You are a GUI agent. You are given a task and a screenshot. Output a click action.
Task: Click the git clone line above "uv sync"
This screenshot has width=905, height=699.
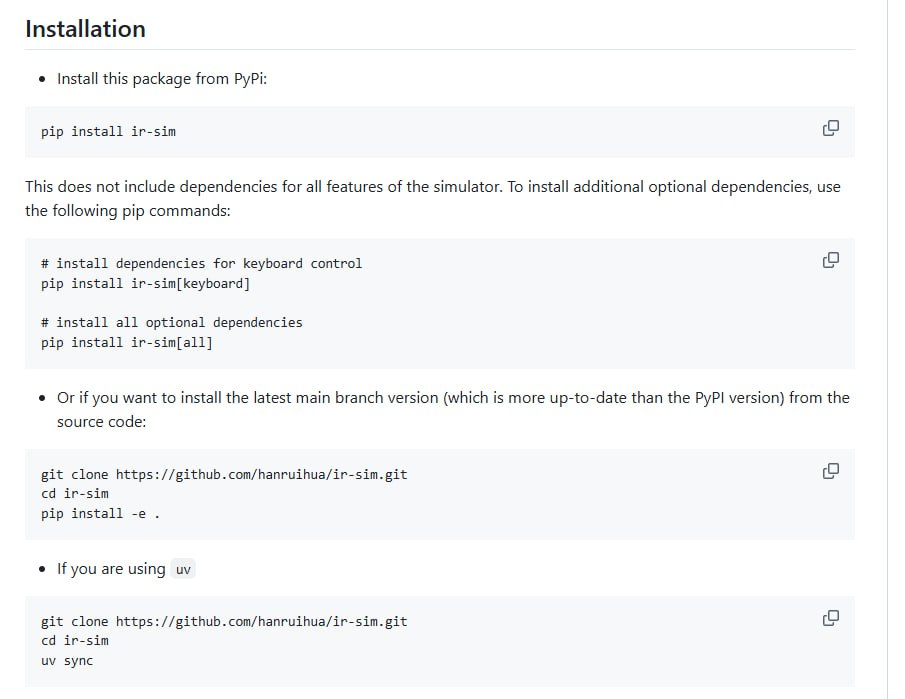point(224,621)
